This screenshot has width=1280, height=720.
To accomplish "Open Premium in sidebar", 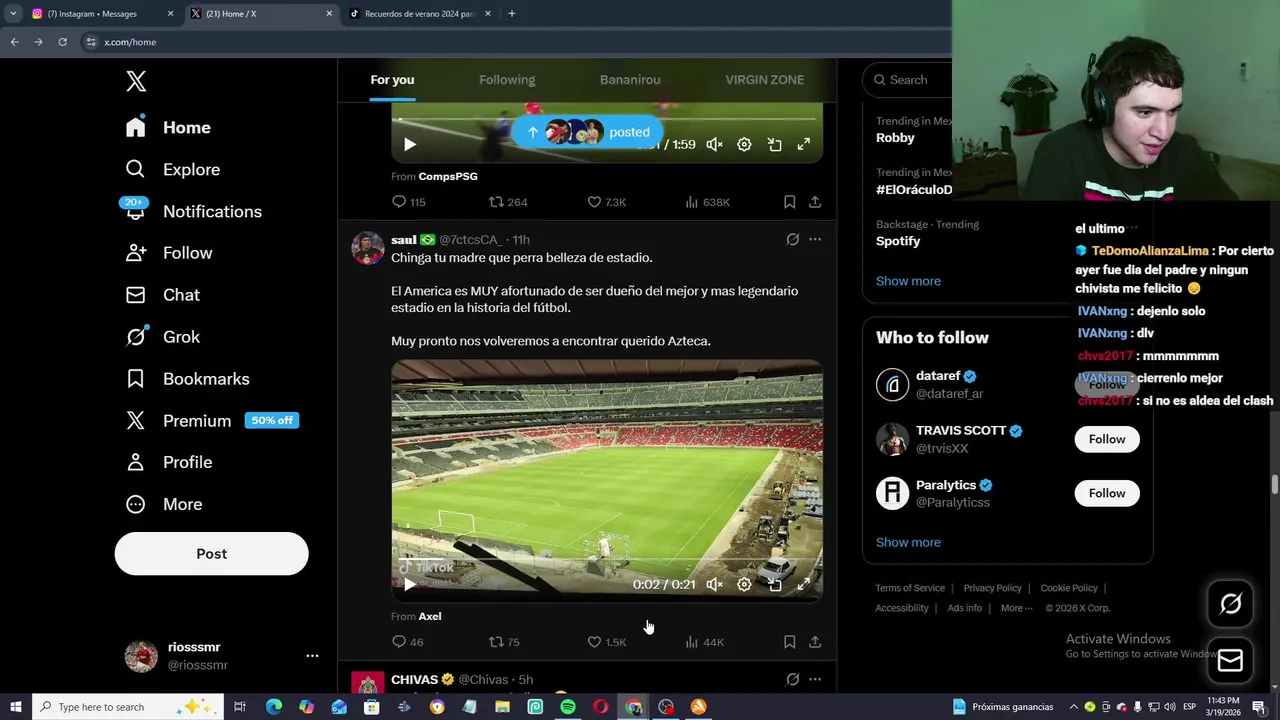I will tap(211, 421).
